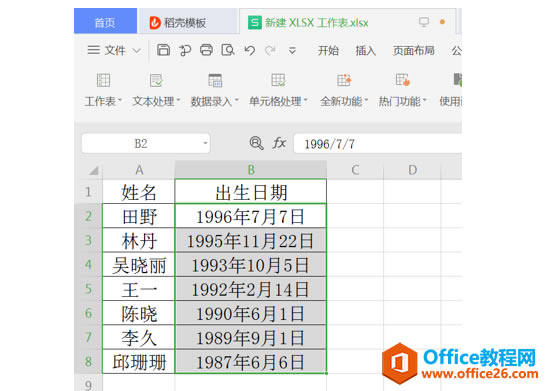Click the cell 1992年2月14日
The image size is (545, 391).
(251, 289)
